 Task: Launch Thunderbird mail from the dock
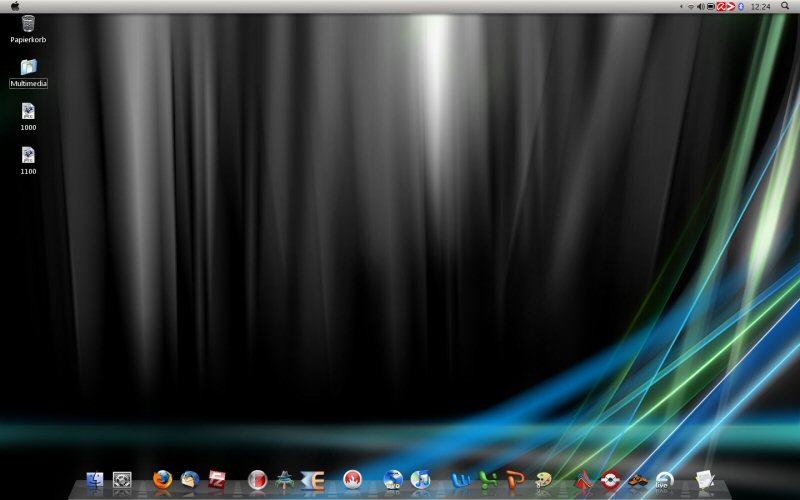pyautogui.click(x=190, y=480)
